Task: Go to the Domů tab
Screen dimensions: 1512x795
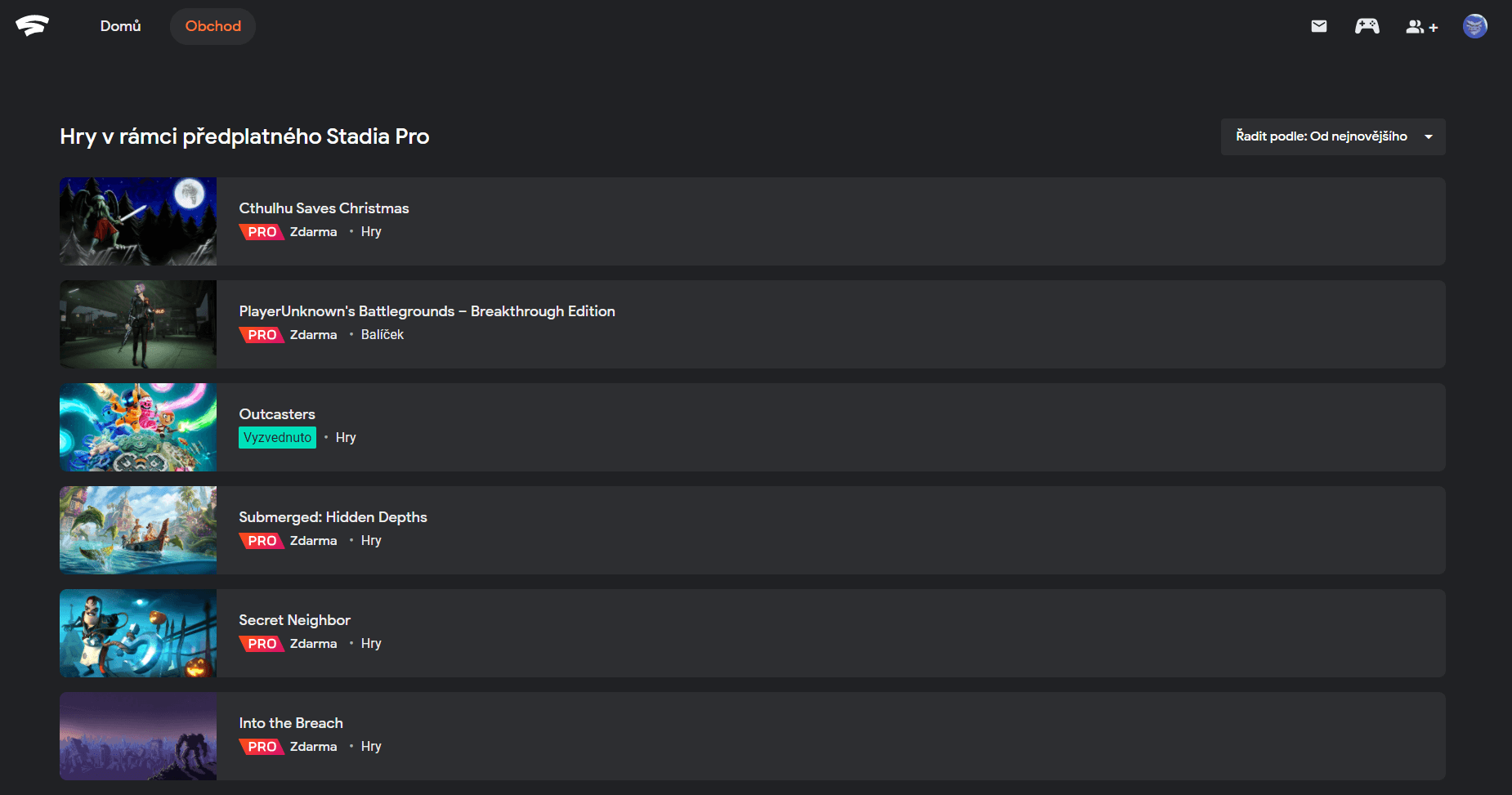Action: pos(120,26)
